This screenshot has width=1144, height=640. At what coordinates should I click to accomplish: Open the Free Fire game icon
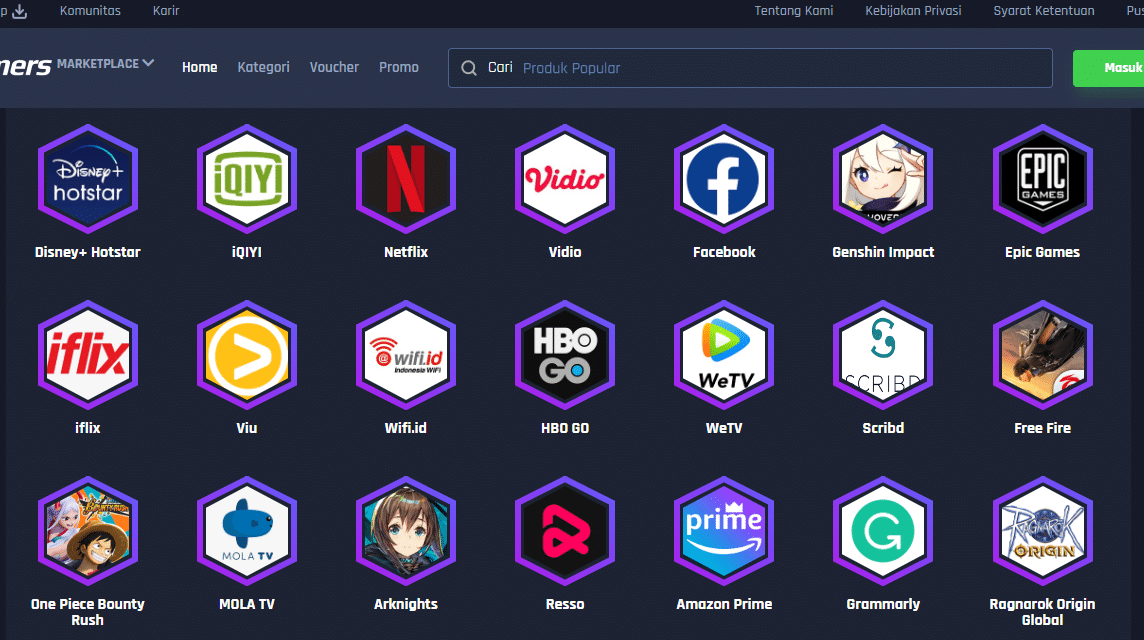[x=1043, y=355]
